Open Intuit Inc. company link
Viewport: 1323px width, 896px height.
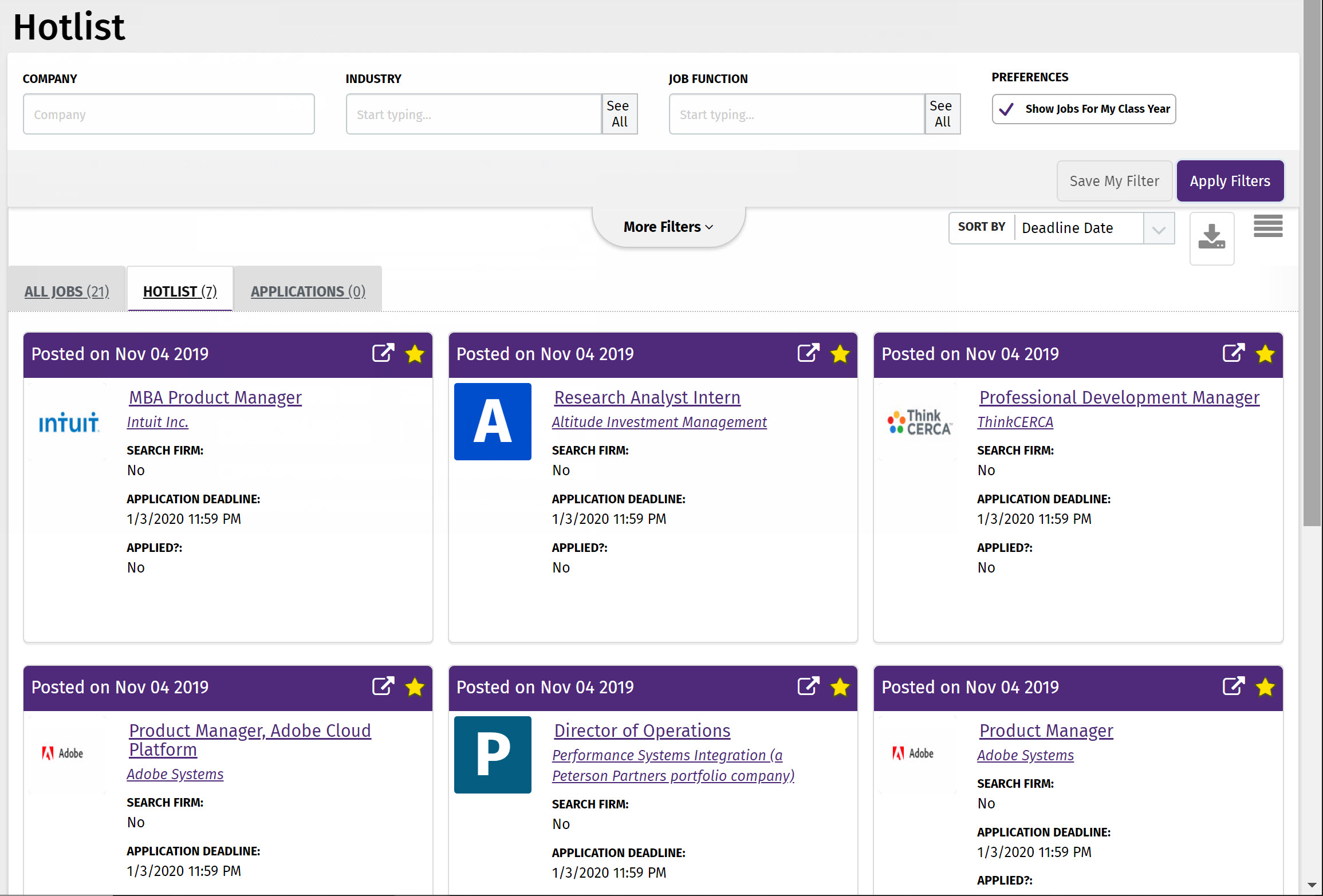click(157, 422)
